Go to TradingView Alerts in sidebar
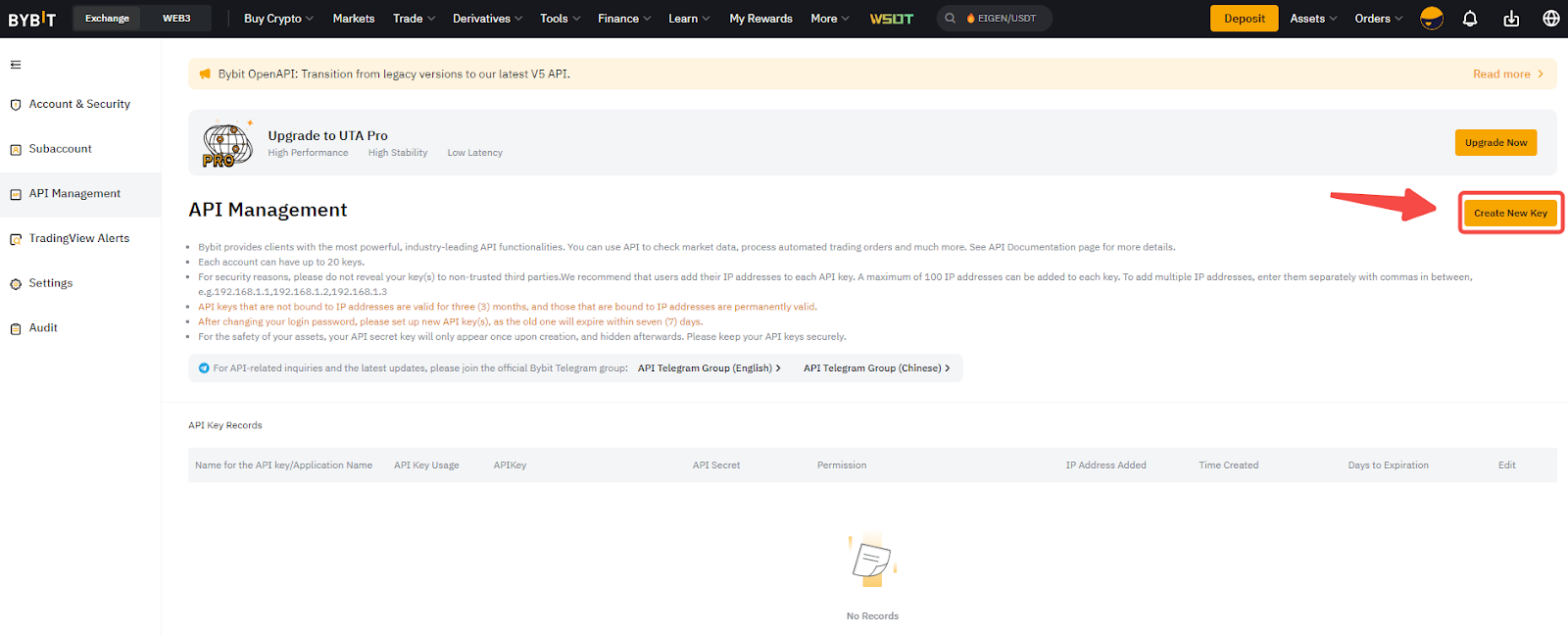The width and height of the screenshot is (1568, 635). [78, 238]
